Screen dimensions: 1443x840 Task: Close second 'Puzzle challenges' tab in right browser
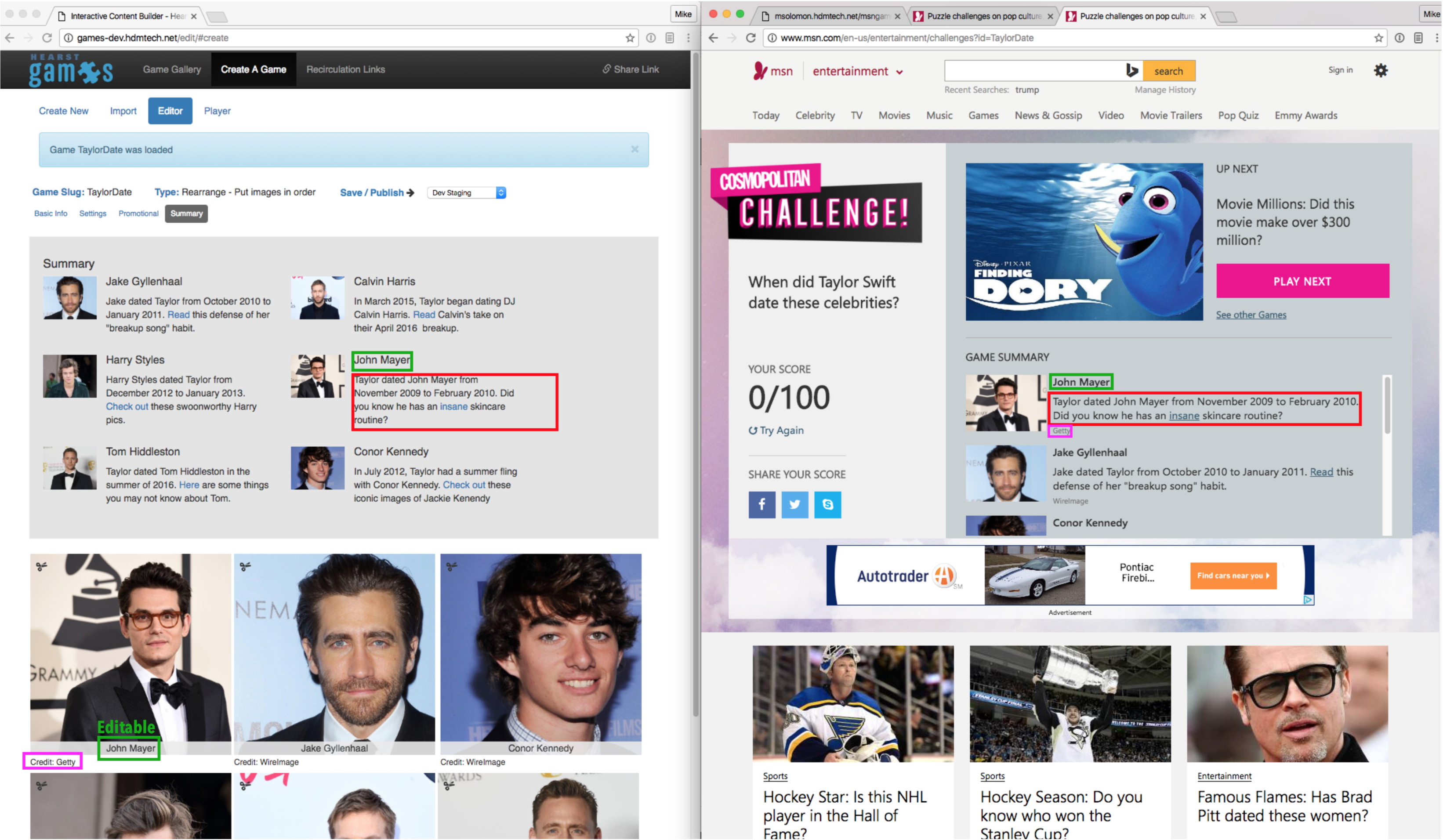[x=1203, y=16]
